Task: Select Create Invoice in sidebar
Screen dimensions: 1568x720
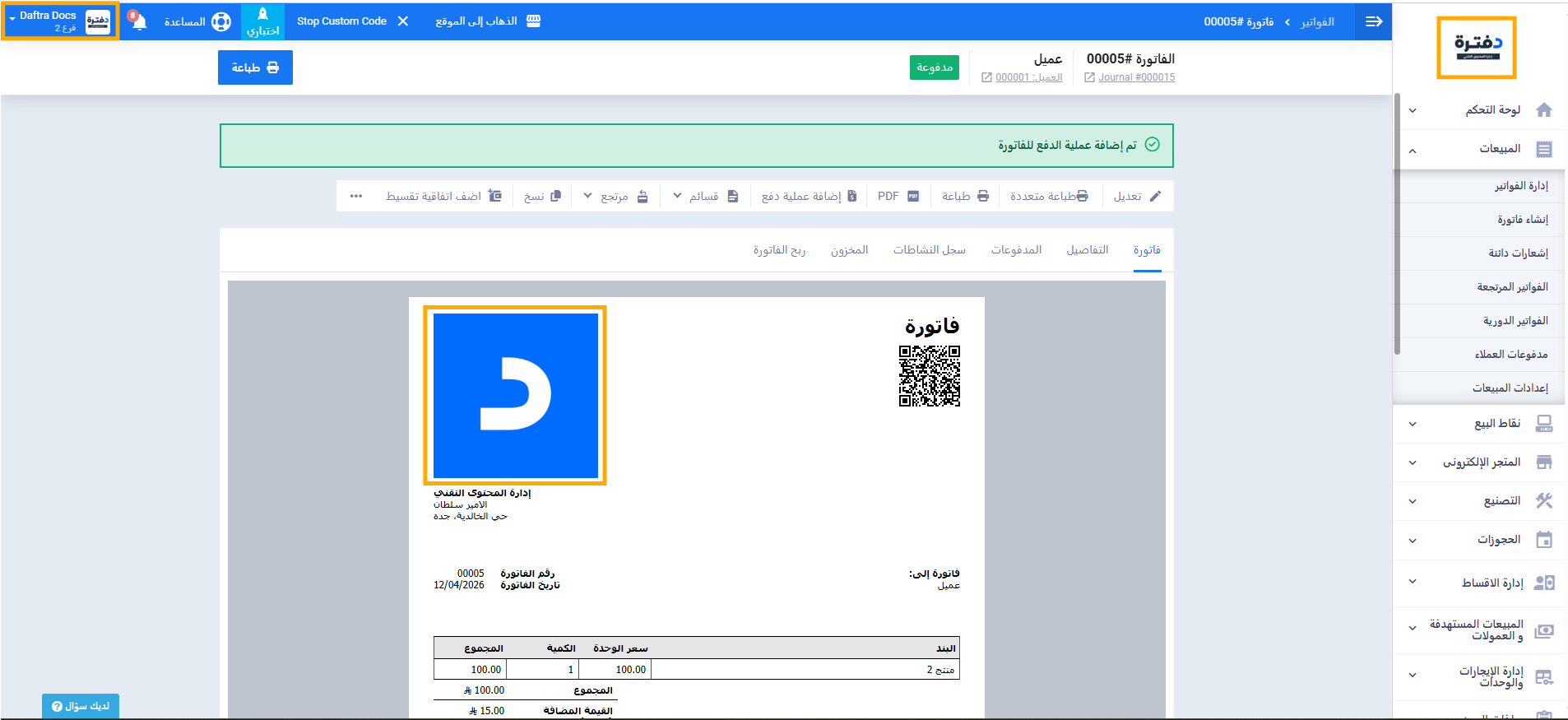Action: coord(1522,220)
